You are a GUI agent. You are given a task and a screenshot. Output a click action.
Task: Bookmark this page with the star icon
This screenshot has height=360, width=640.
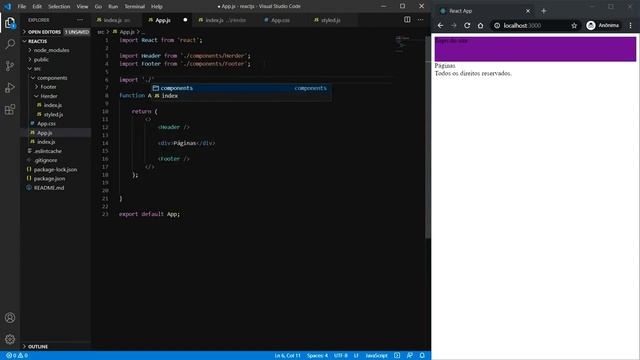coord(574,25)
